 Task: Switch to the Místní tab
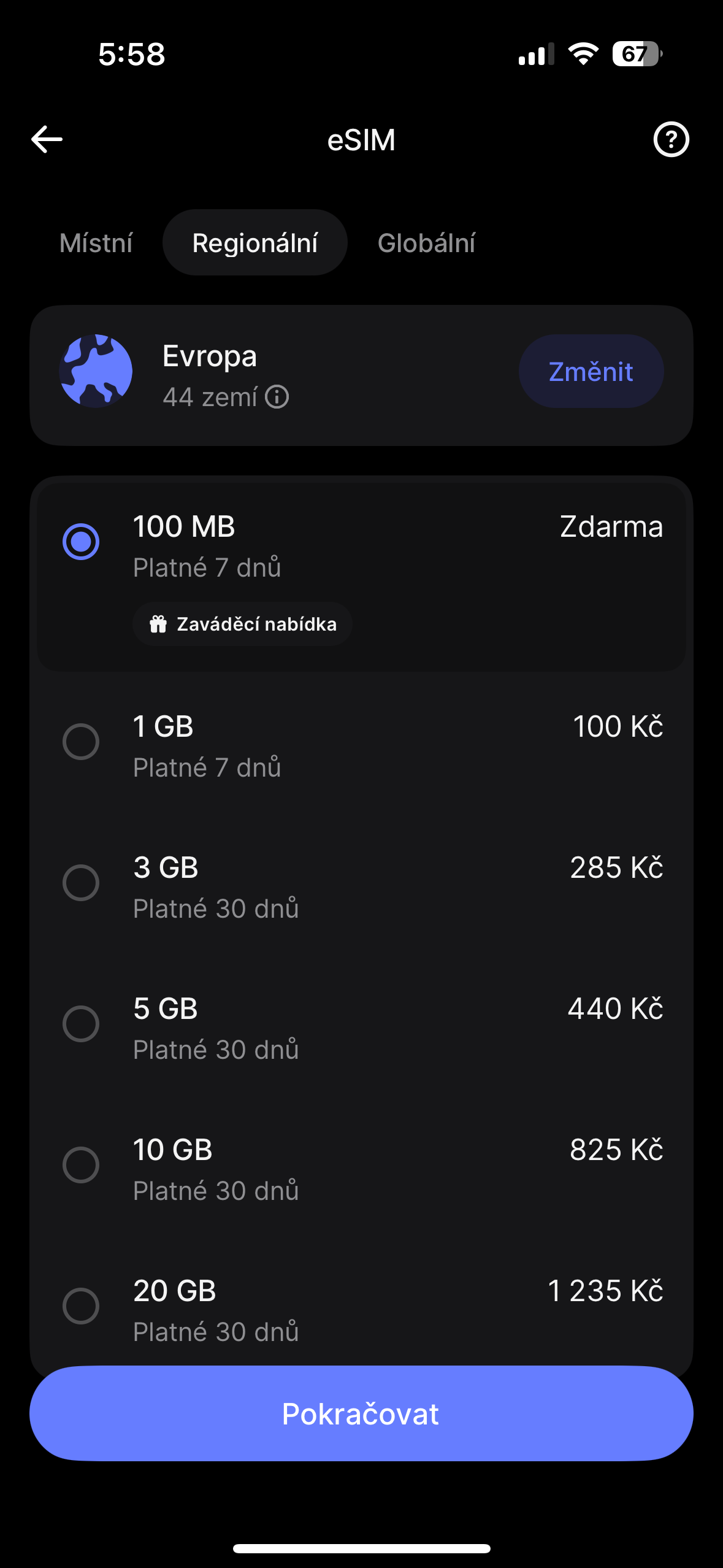tap(96, 243)
